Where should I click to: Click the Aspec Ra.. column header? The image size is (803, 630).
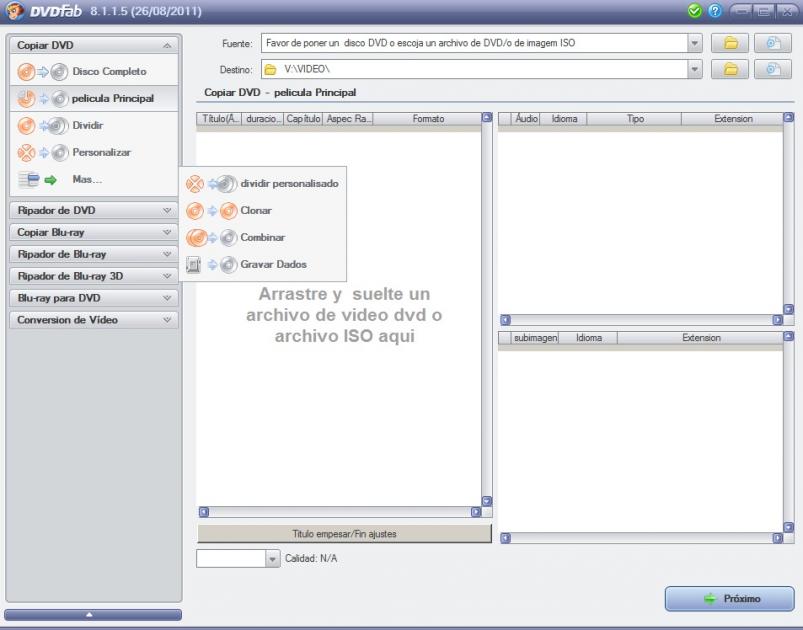(348, 119)
